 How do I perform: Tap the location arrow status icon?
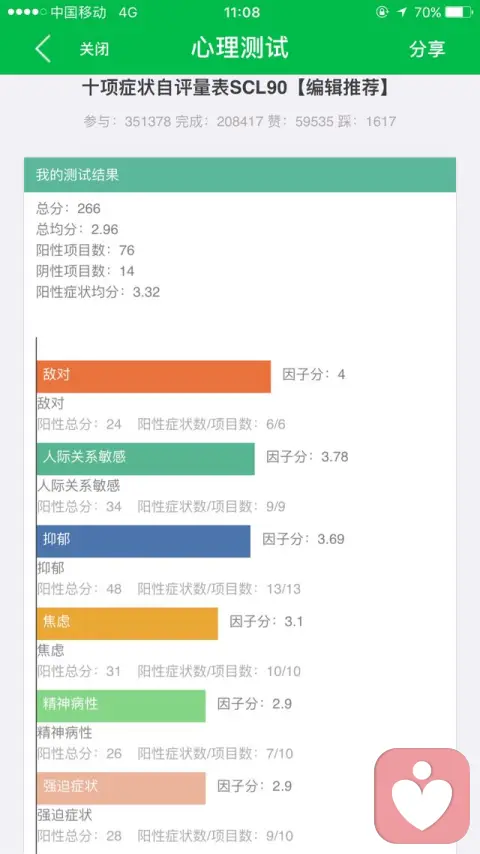402,12
